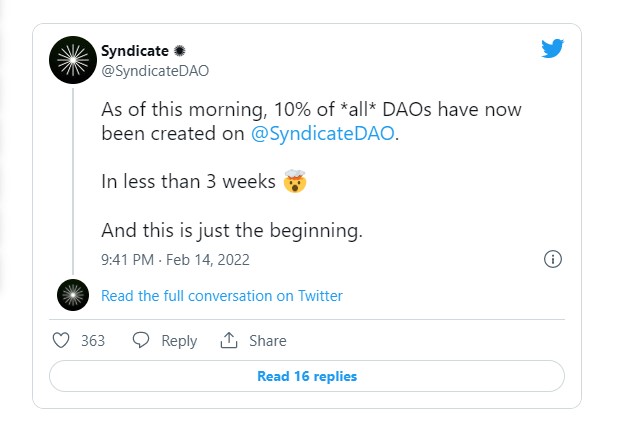
Task: Click the exploding head emoji in tweet
Action: point(294,182)
